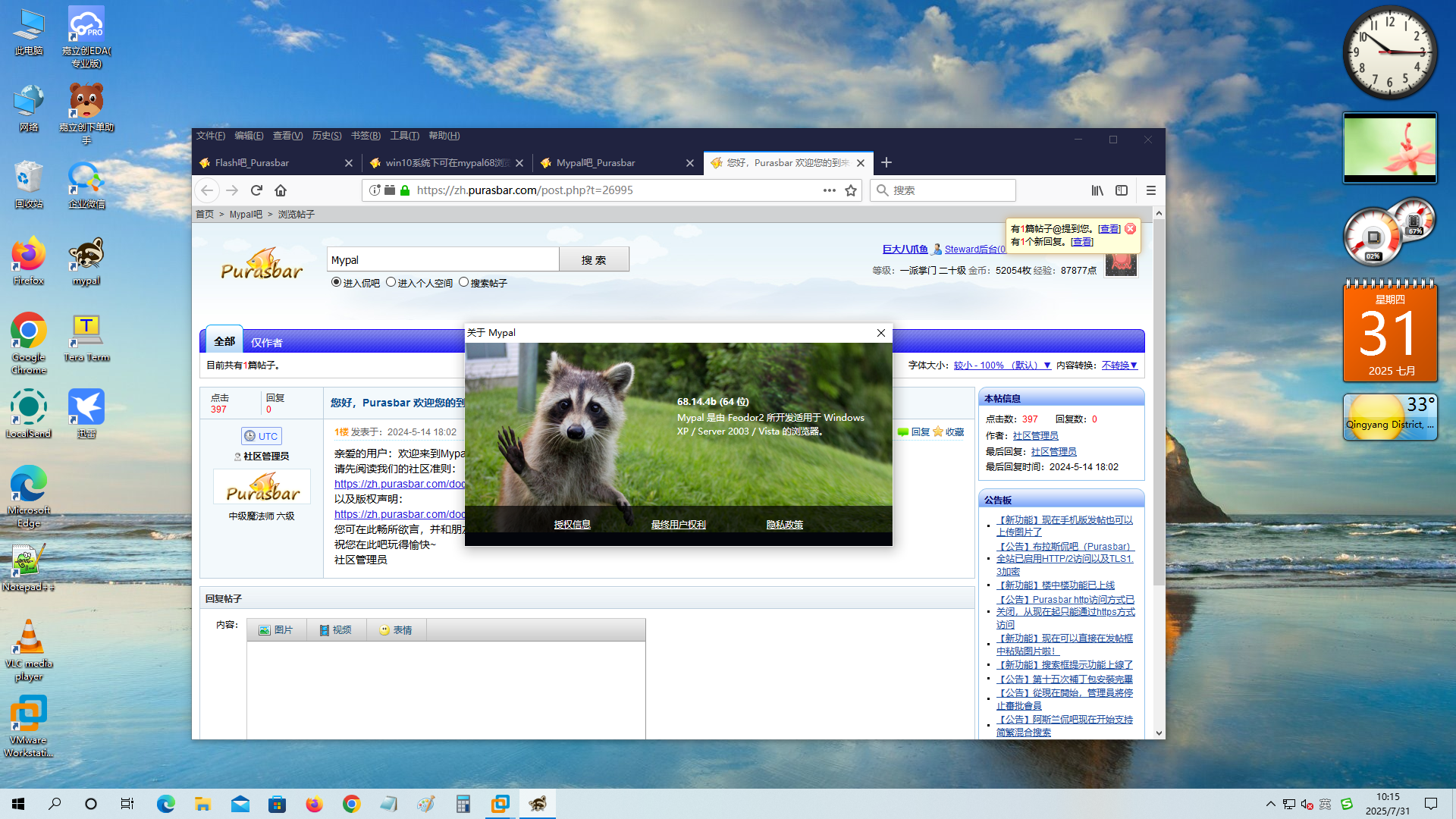Open the mypal desktop shortcut

86,262
